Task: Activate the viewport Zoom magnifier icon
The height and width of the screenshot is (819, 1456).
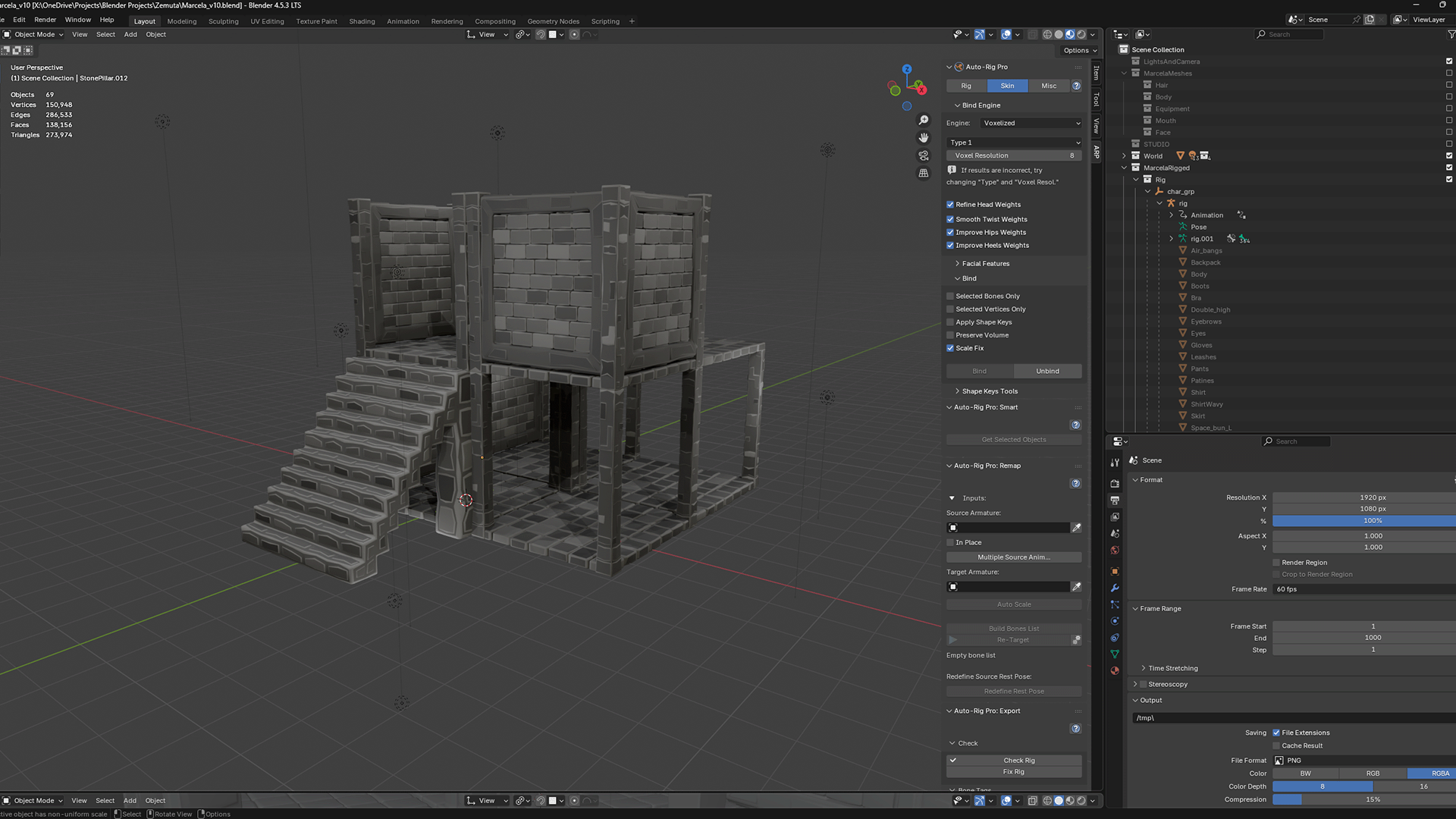Action: (x=924, y=120)
